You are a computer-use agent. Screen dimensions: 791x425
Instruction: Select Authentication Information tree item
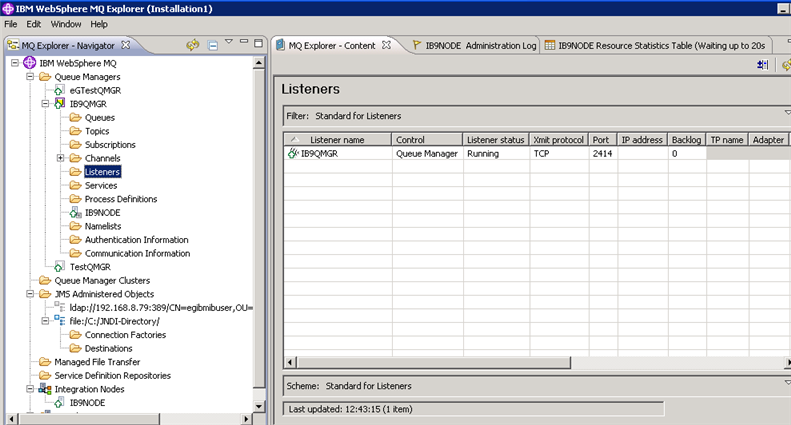pos(136,240)
